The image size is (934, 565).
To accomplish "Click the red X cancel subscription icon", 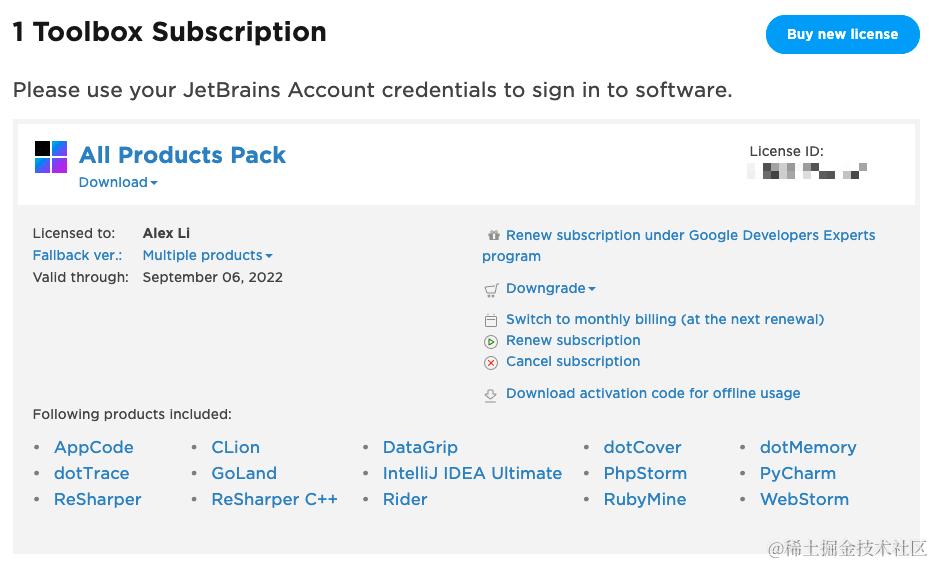I will click(491, 363).
